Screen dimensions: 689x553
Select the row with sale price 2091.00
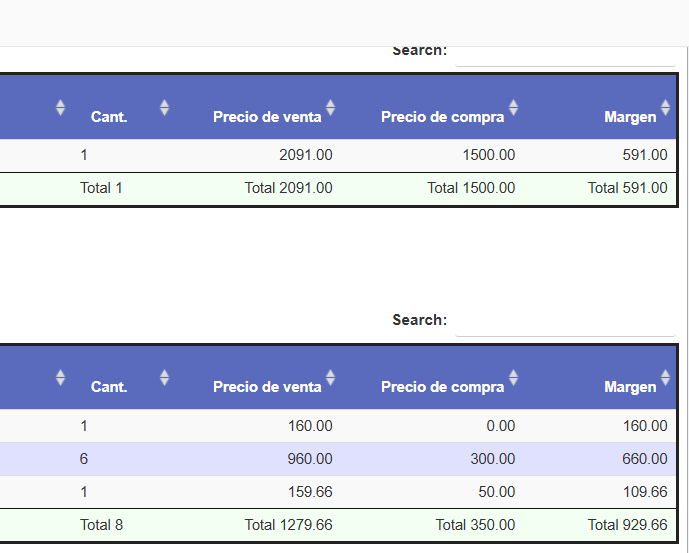300,155
